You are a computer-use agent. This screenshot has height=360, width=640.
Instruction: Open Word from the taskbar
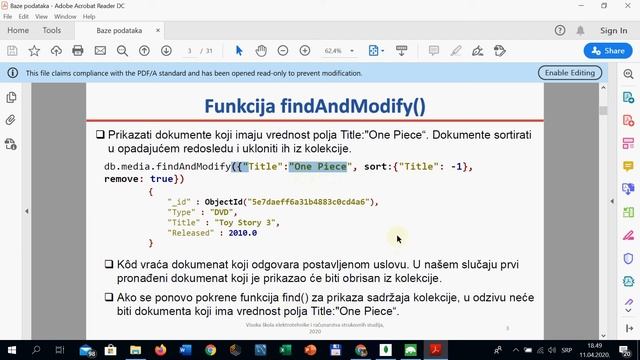pyautogui.click(x=186, y=350)
